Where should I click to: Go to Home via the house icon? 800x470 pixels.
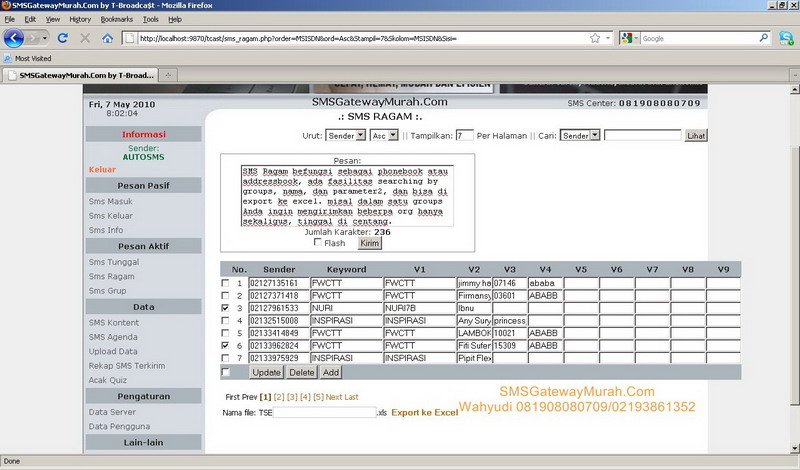(107, 38)
